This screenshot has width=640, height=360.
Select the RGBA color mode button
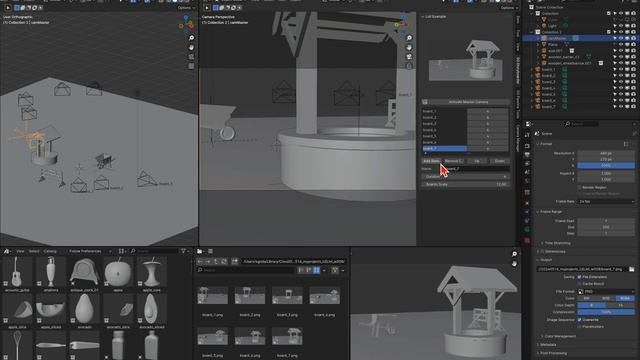click(x=625, y=298)
